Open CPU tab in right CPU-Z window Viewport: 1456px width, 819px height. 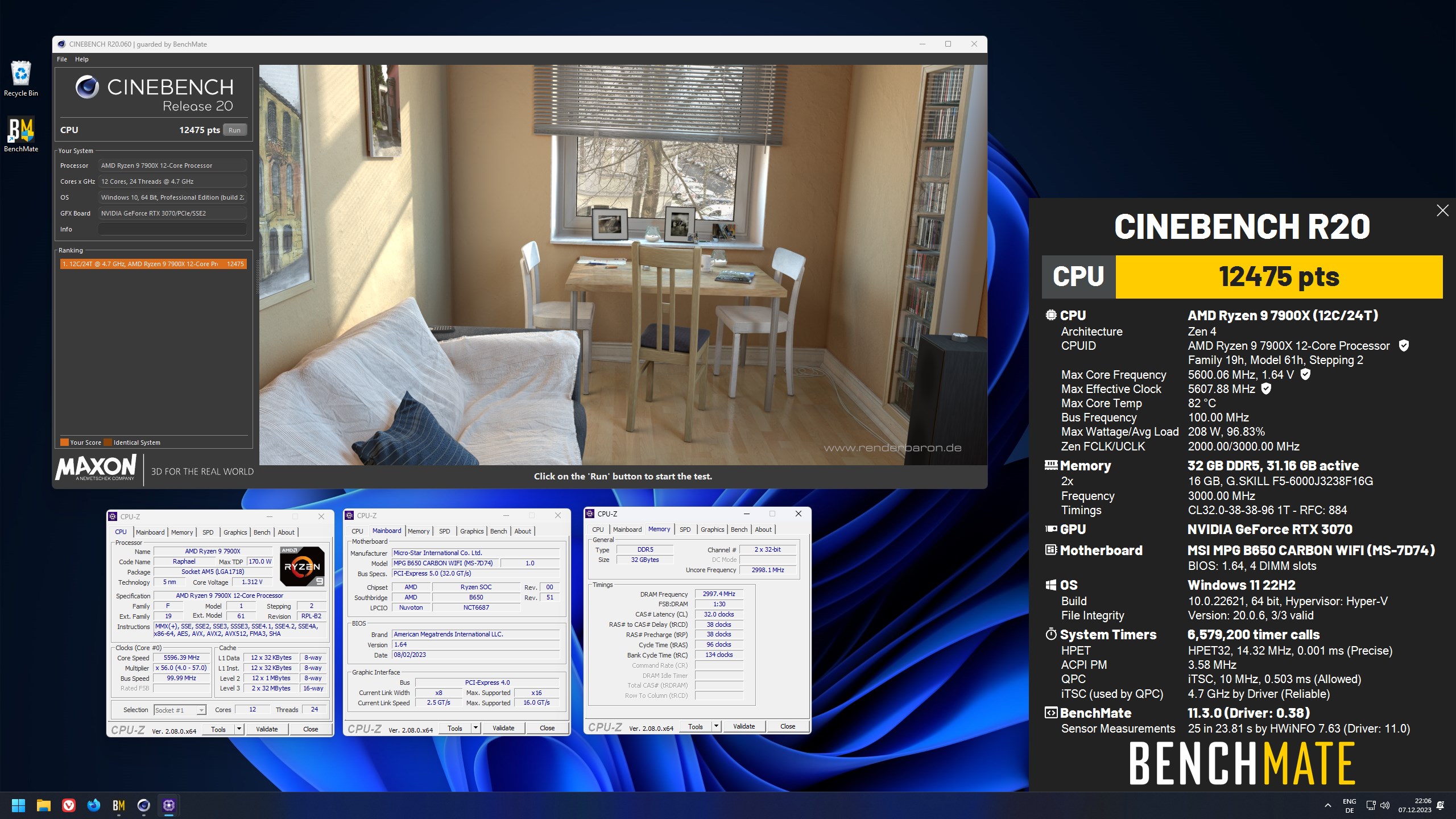click(598, 530)
